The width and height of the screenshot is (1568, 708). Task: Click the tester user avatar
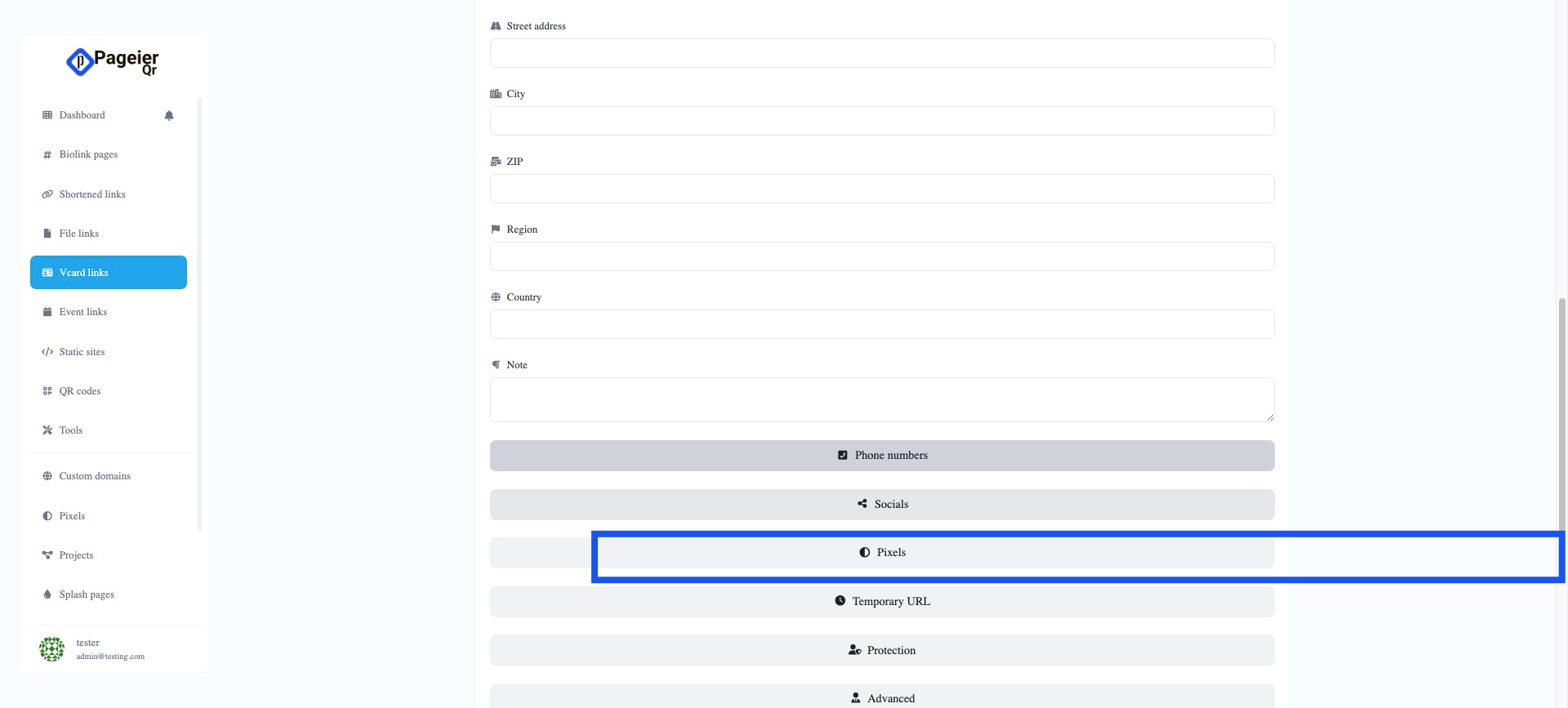tap(51, 649)
